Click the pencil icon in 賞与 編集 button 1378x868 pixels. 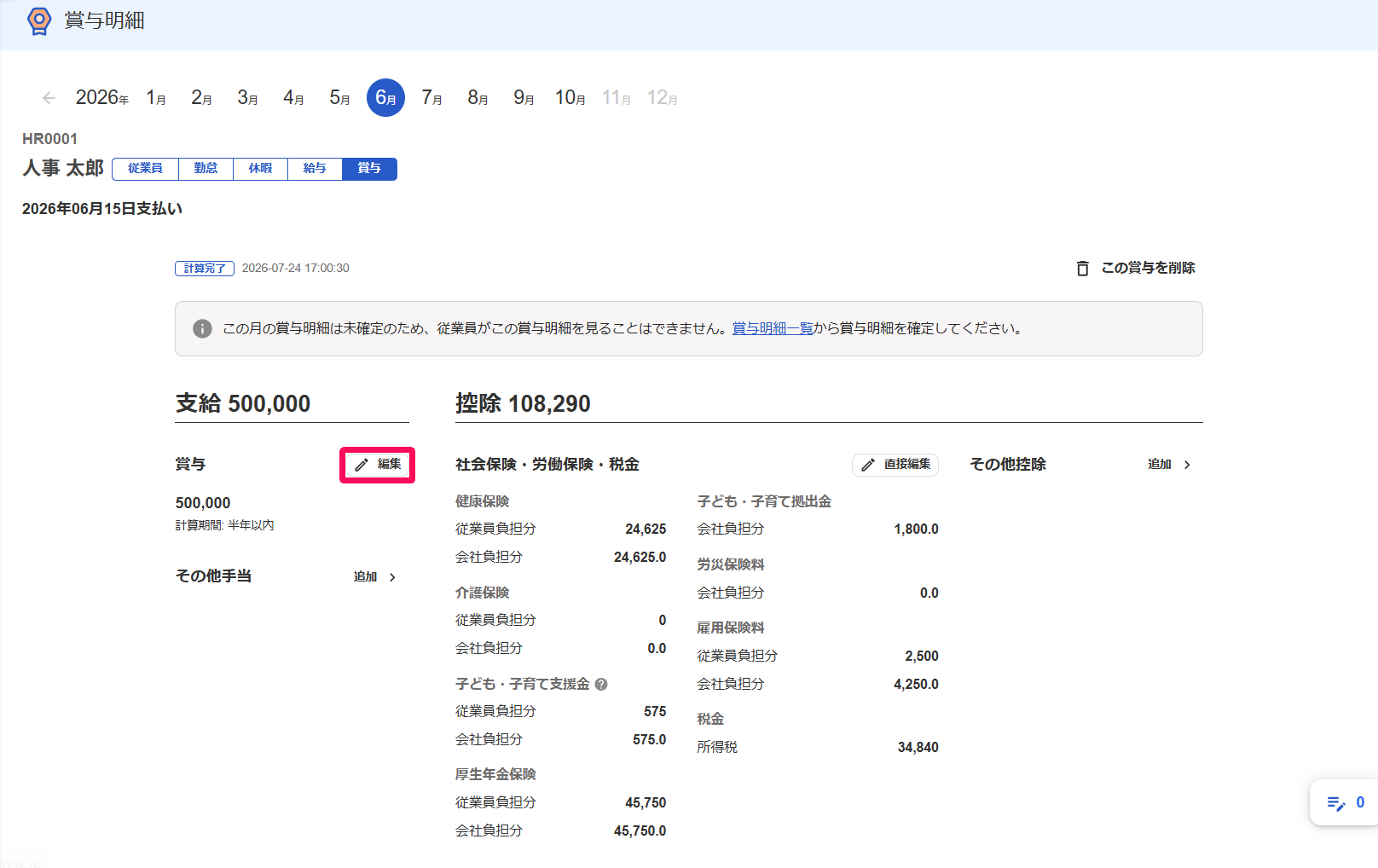362,465
